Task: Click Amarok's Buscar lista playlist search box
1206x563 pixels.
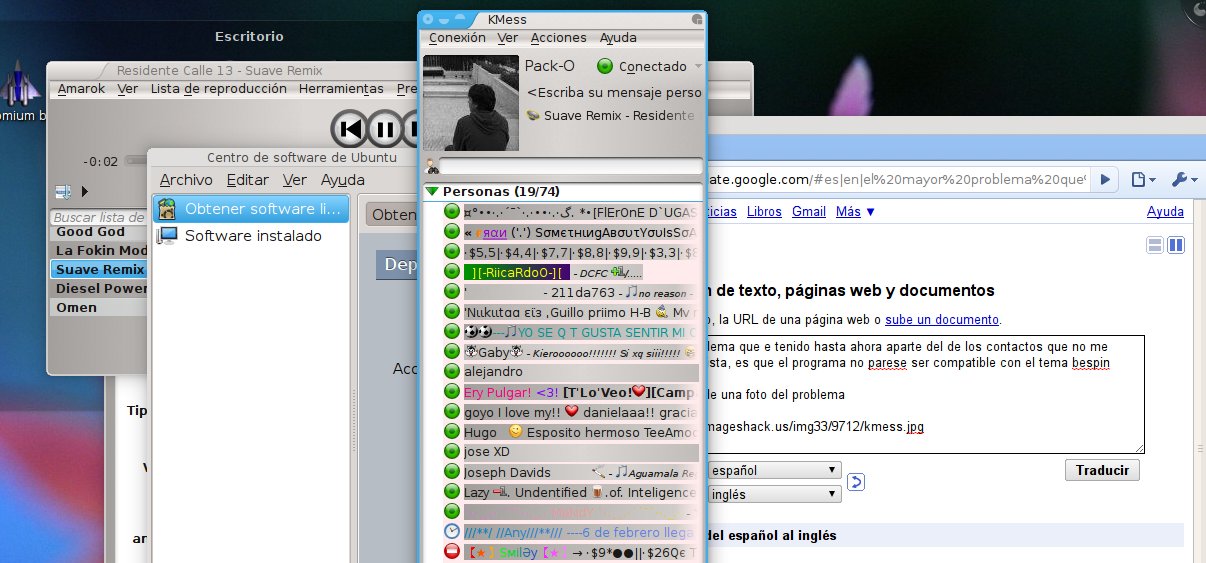Action: 97,217
